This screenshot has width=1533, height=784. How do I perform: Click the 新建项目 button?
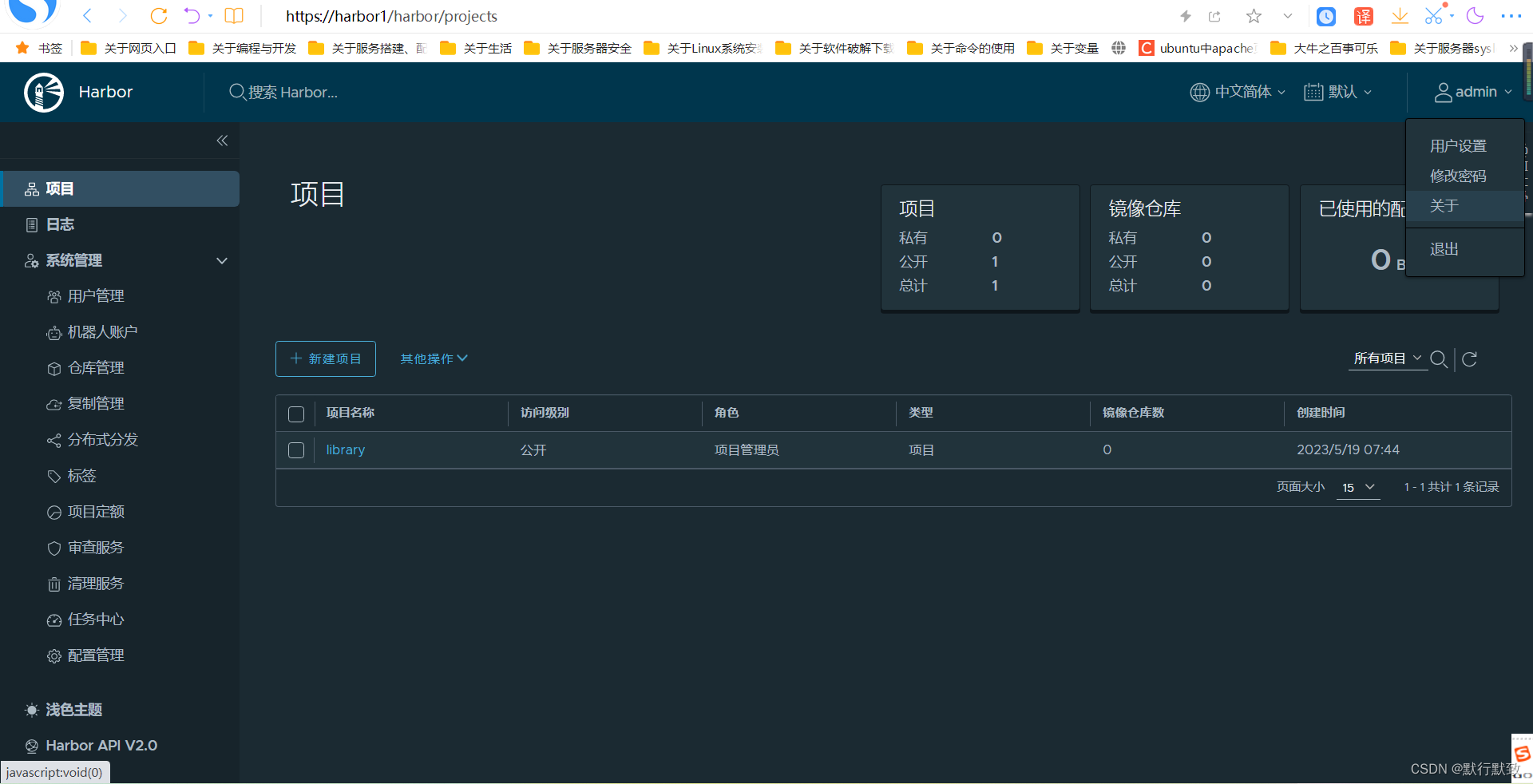point(326,359)
